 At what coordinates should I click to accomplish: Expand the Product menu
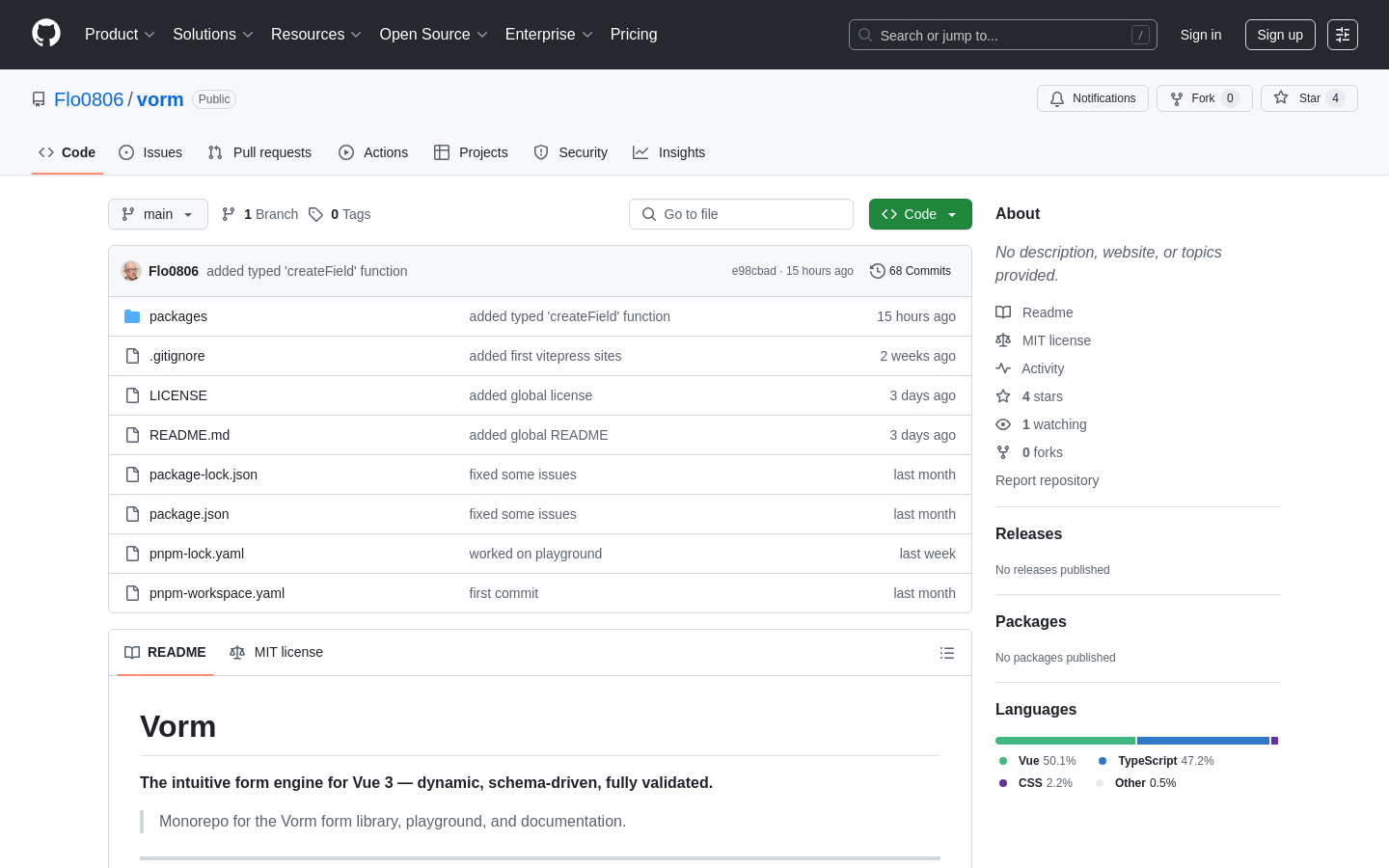click(x=120, y=35)
